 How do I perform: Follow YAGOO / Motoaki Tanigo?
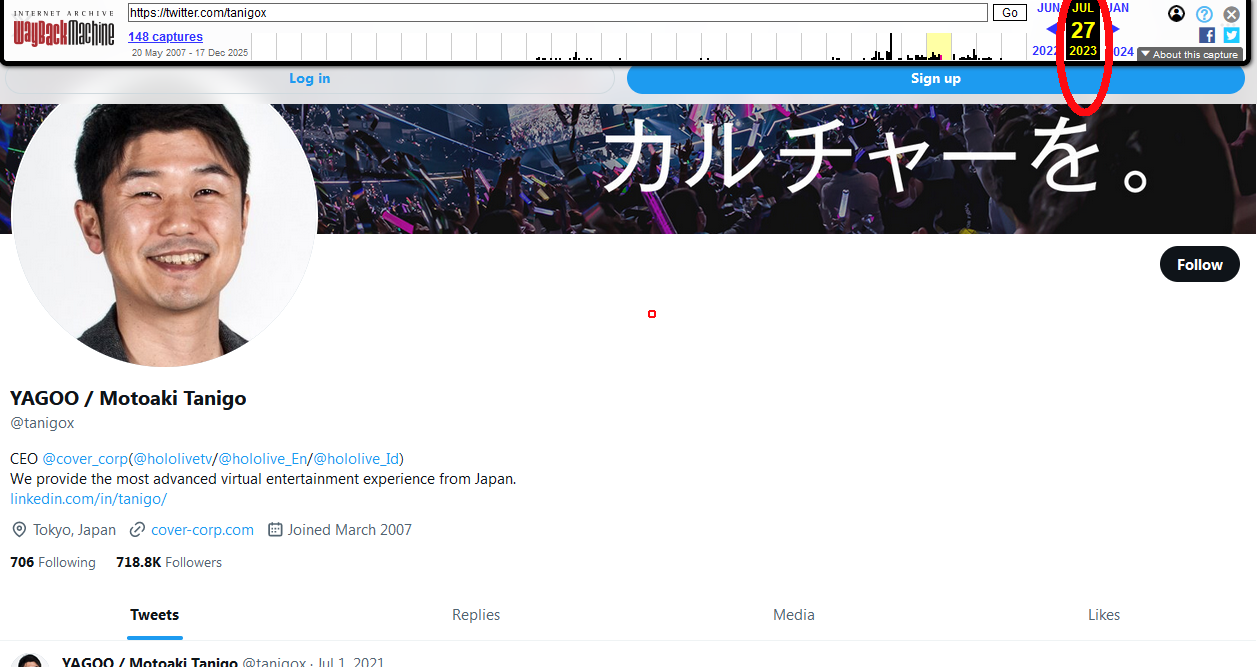1199,265
